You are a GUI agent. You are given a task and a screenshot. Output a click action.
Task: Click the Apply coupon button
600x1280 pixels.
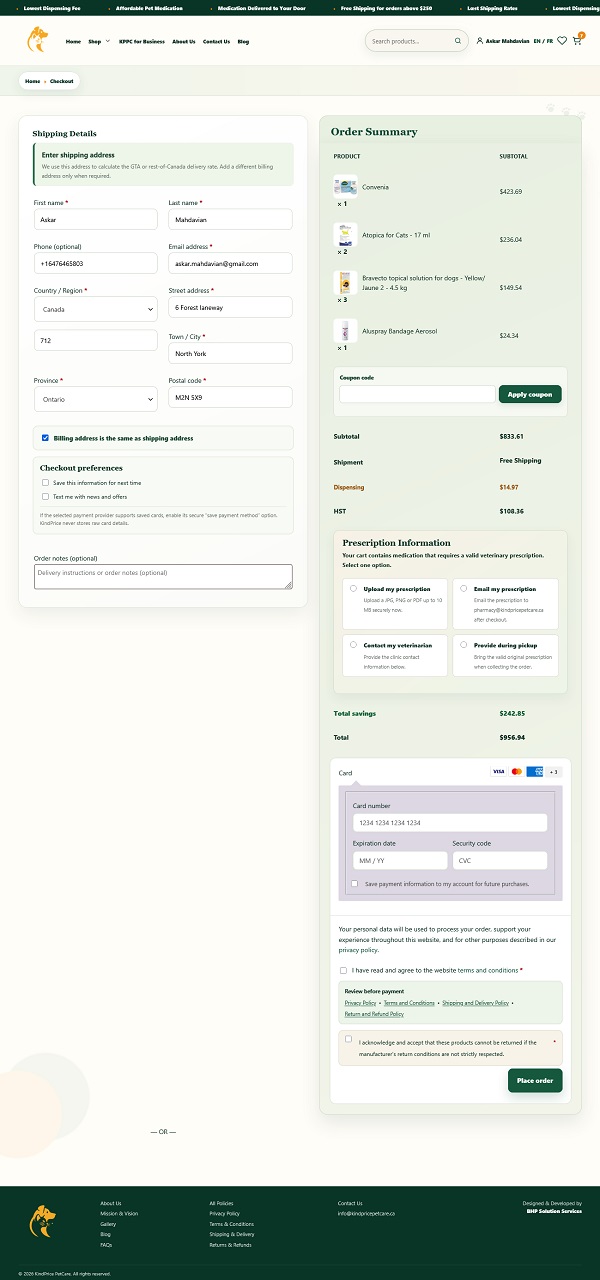530,394
